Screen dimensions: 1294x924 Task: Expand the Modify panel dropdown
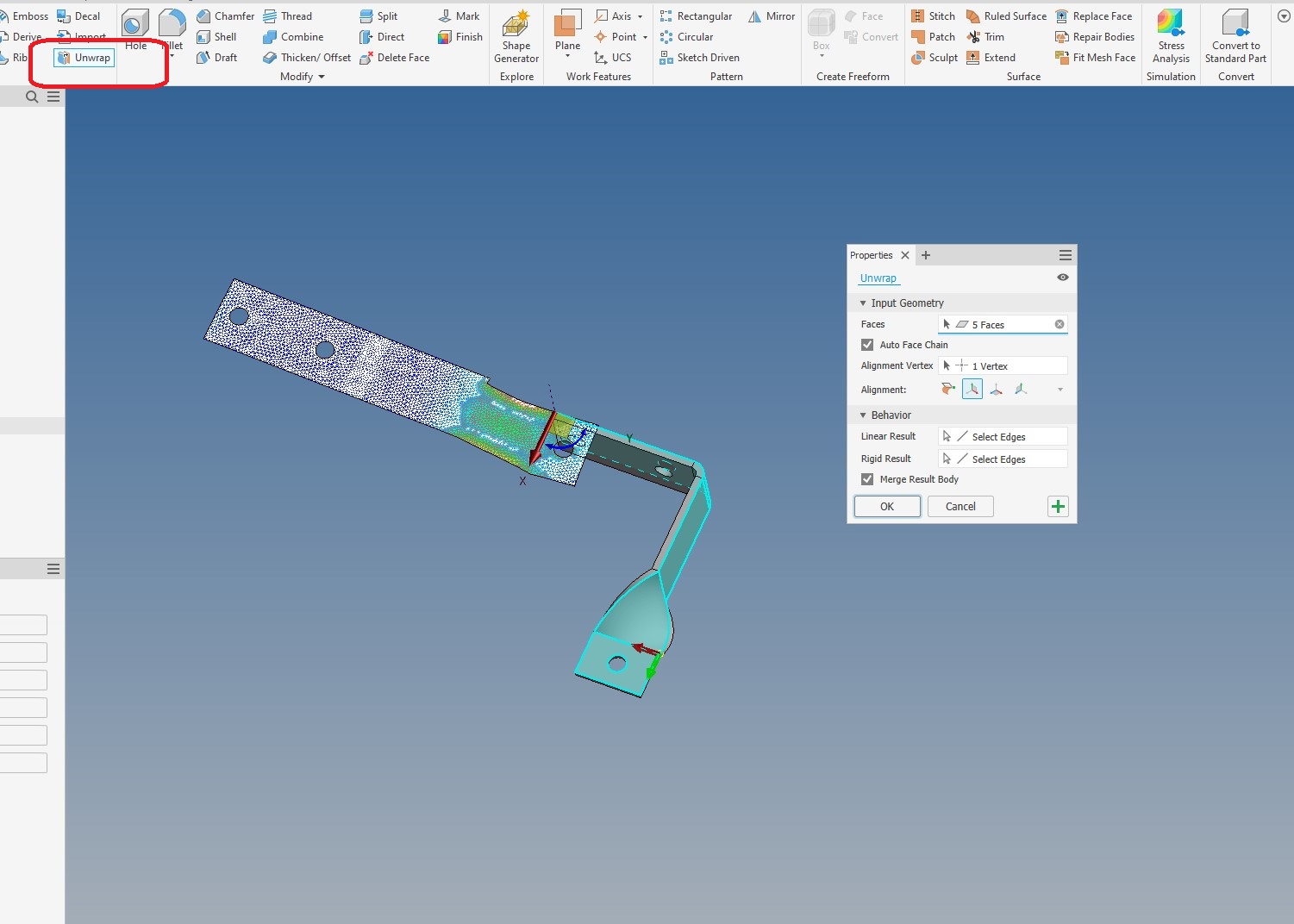pyautogui.click(x=322, y=77)
